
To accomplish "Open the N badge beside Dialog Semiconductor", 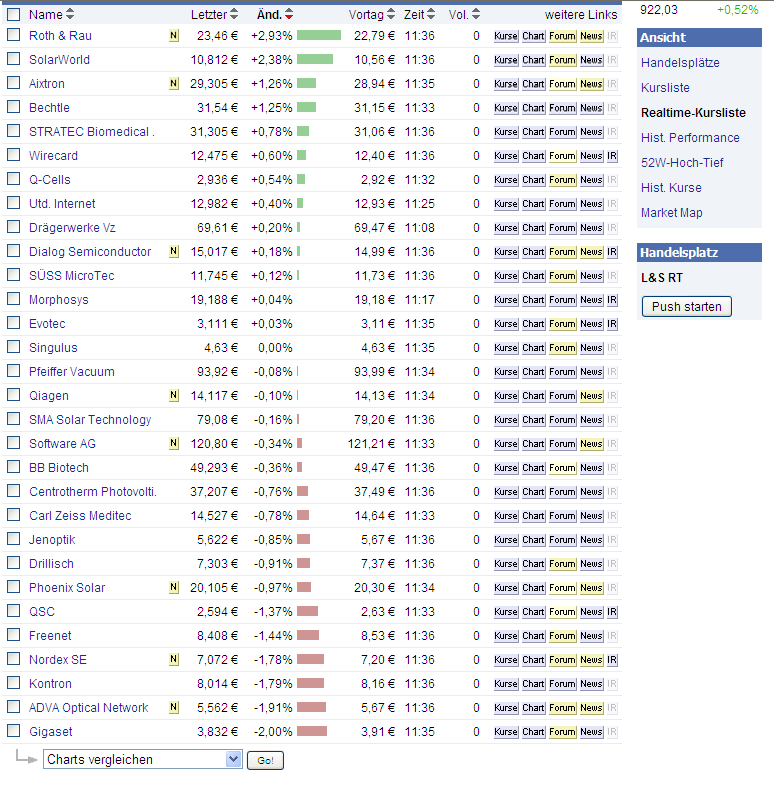I will pos(174,251).
